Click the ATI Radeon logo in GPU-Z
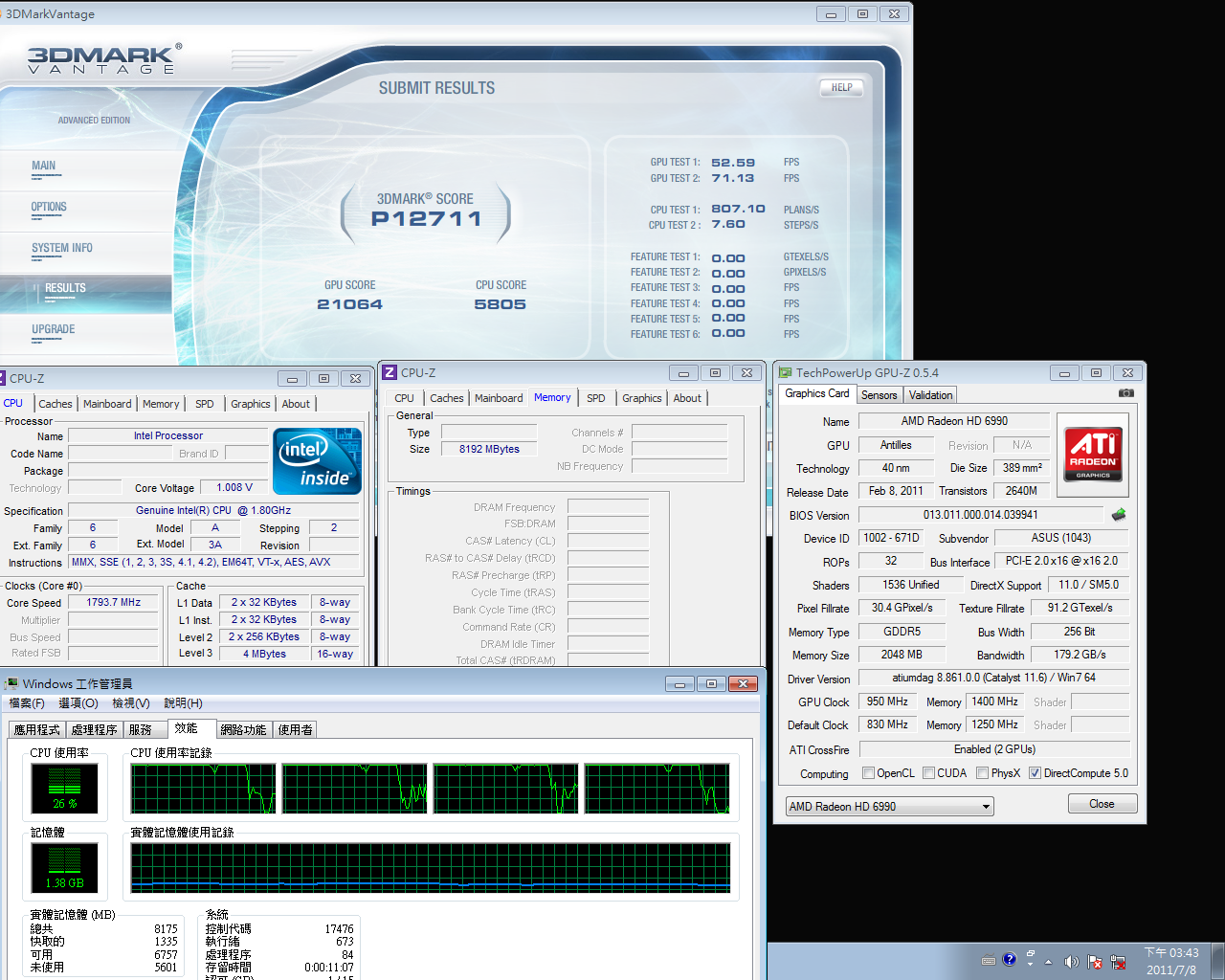The image size is (1225, 980). pyautogui.click(x=1093, y=454)
